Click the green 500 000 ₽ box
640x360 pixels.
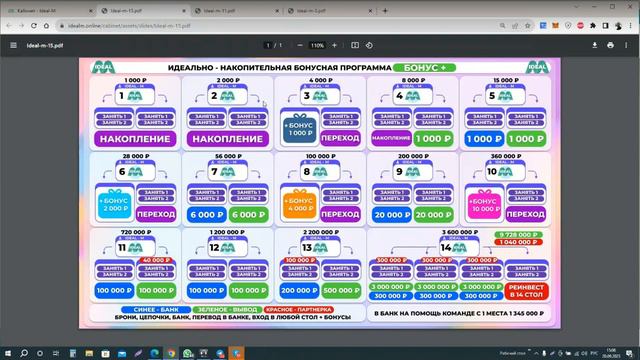pyautogui.click(x=341, y=291)
